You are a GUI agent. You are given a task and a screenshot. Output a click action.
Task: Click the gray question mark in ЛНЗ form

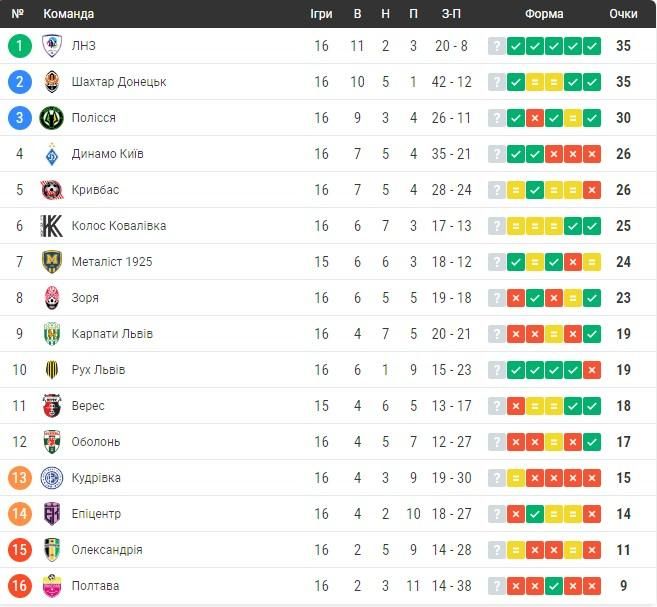496,46
